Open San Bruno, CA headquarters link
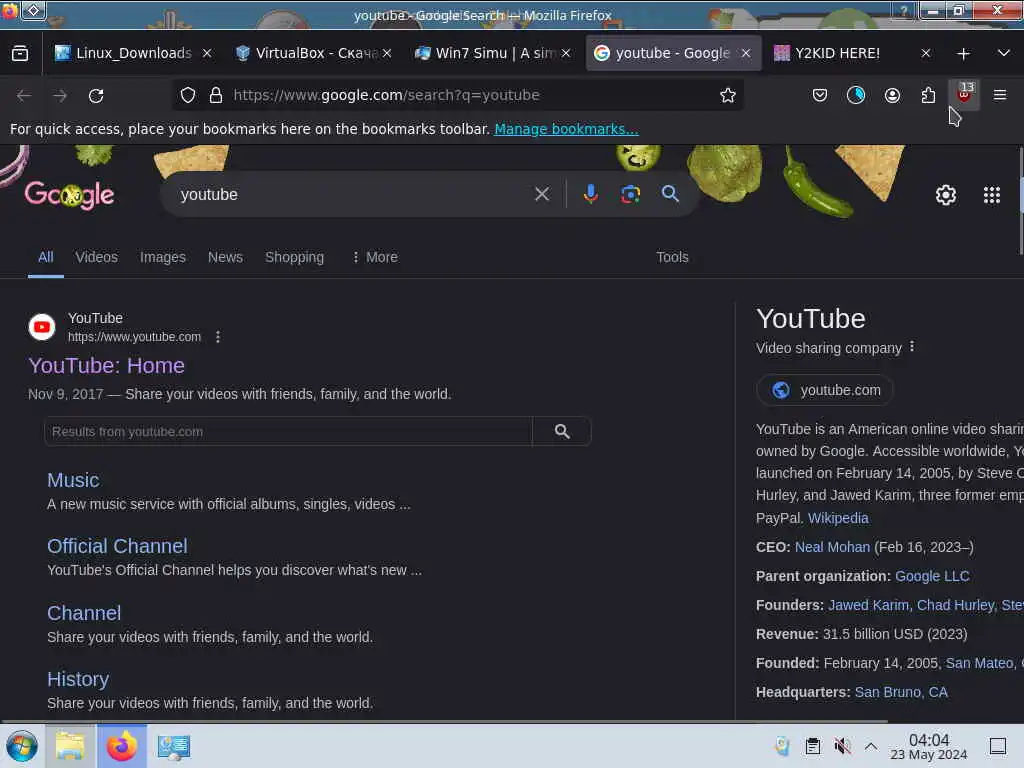The height and width of the screenshot is (768, 1024). [901, 692]
